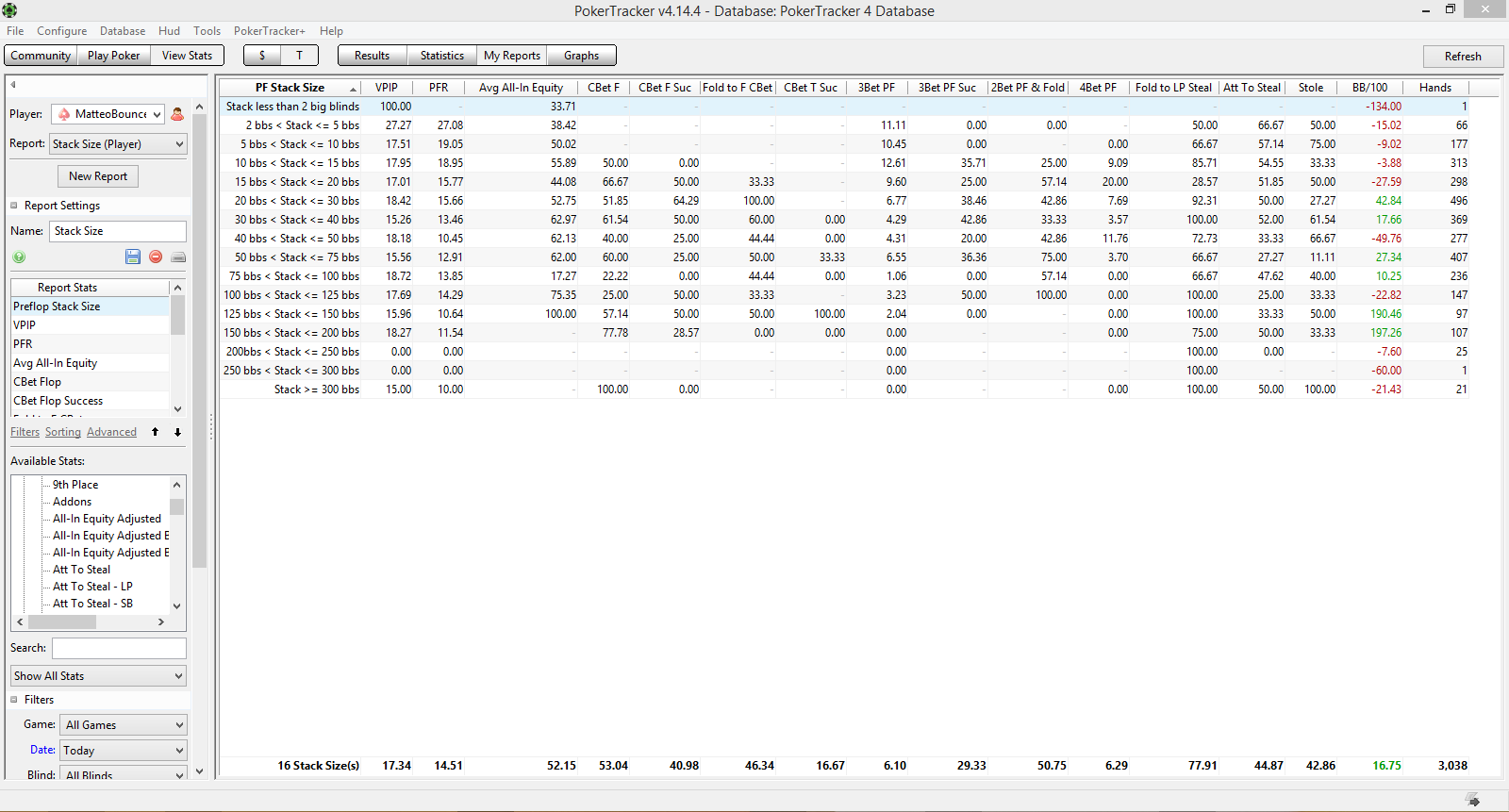The height and width of the screenshot is (812, 1509).
Task: Click the New Report button
Action: coord(98,176)
